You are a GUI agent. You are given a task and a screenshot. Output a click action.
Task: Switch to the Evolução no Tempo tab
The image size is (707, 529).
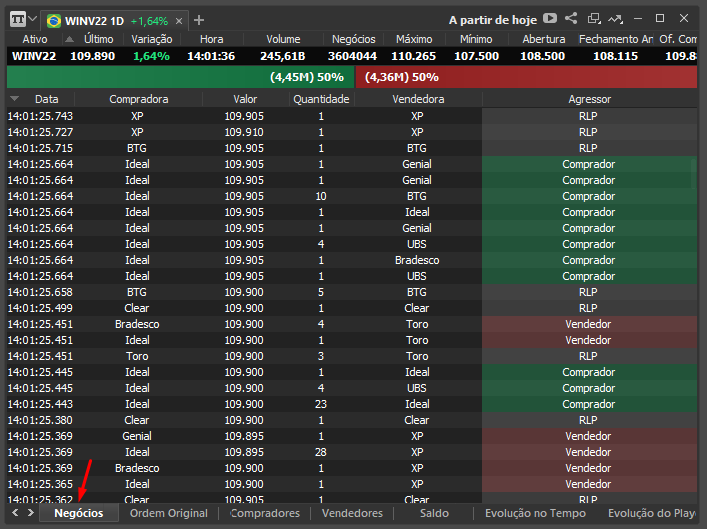pyautogui.click(x=535, y=513)
